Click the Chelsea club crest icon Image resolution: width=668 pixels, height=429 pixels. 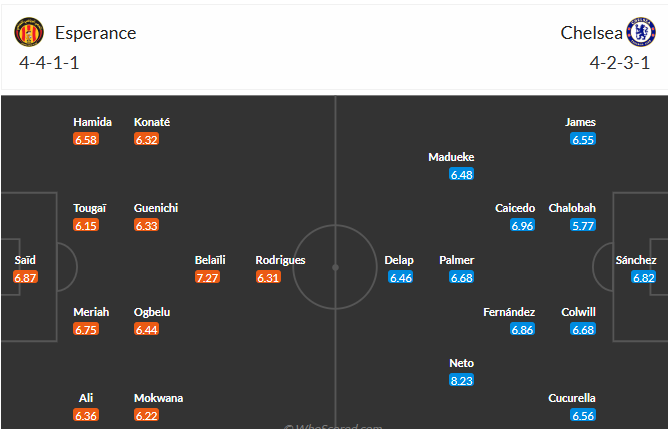[x=641, y=32]
